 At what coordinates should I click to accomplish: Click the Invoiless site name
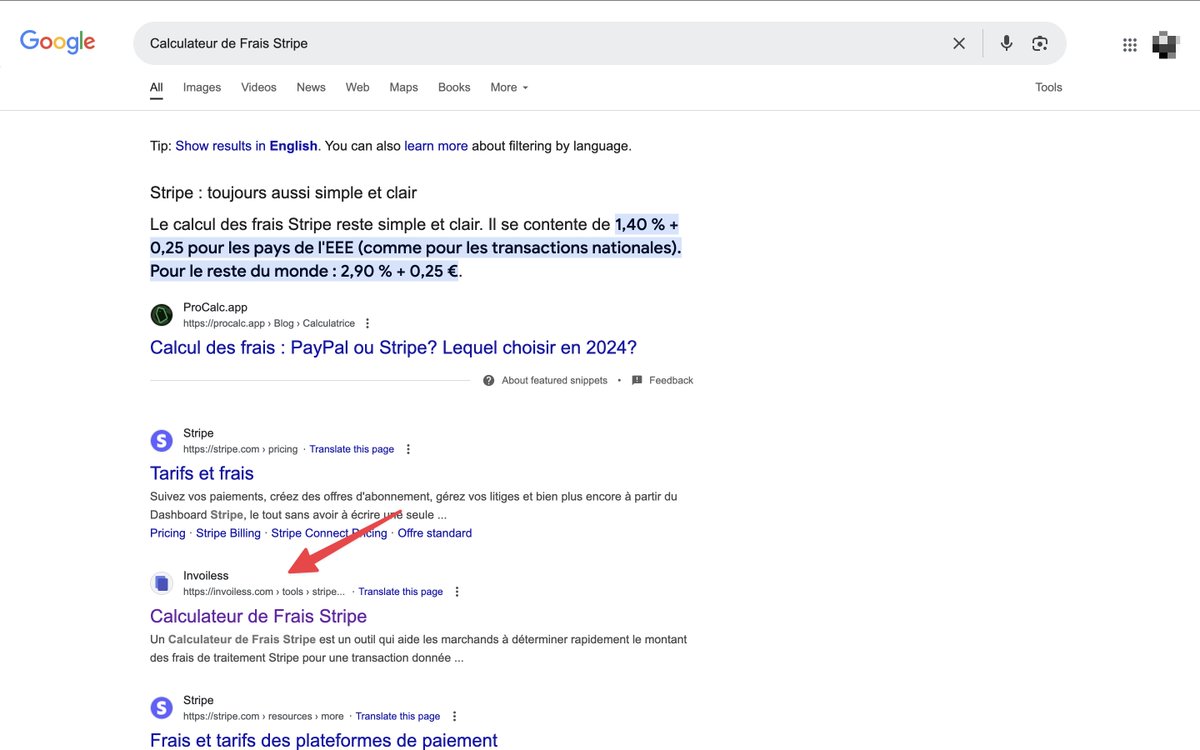pos(206,576)
